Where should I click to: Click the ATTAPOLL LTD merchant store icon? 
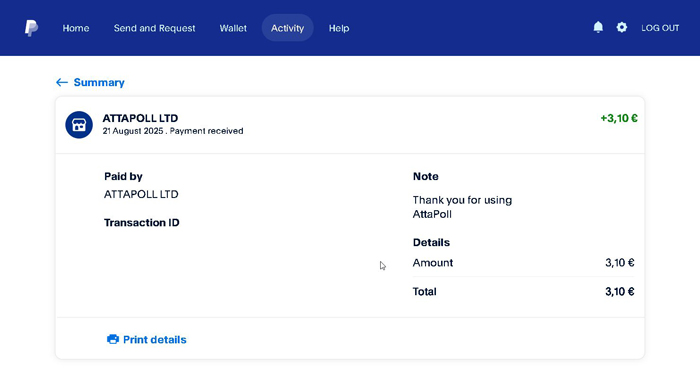(79, 125)
